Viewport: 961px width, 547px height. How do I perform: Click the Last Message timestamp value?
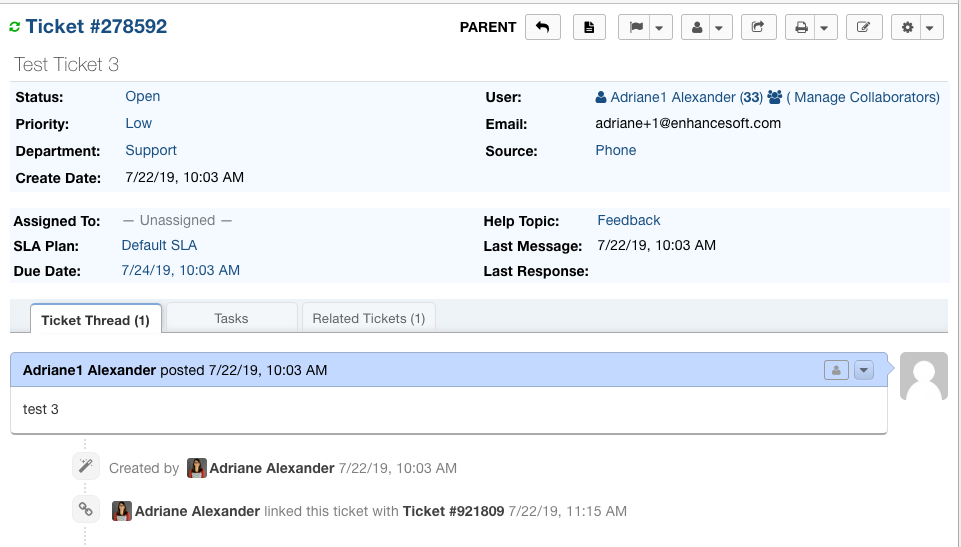(x=656, y=245)
